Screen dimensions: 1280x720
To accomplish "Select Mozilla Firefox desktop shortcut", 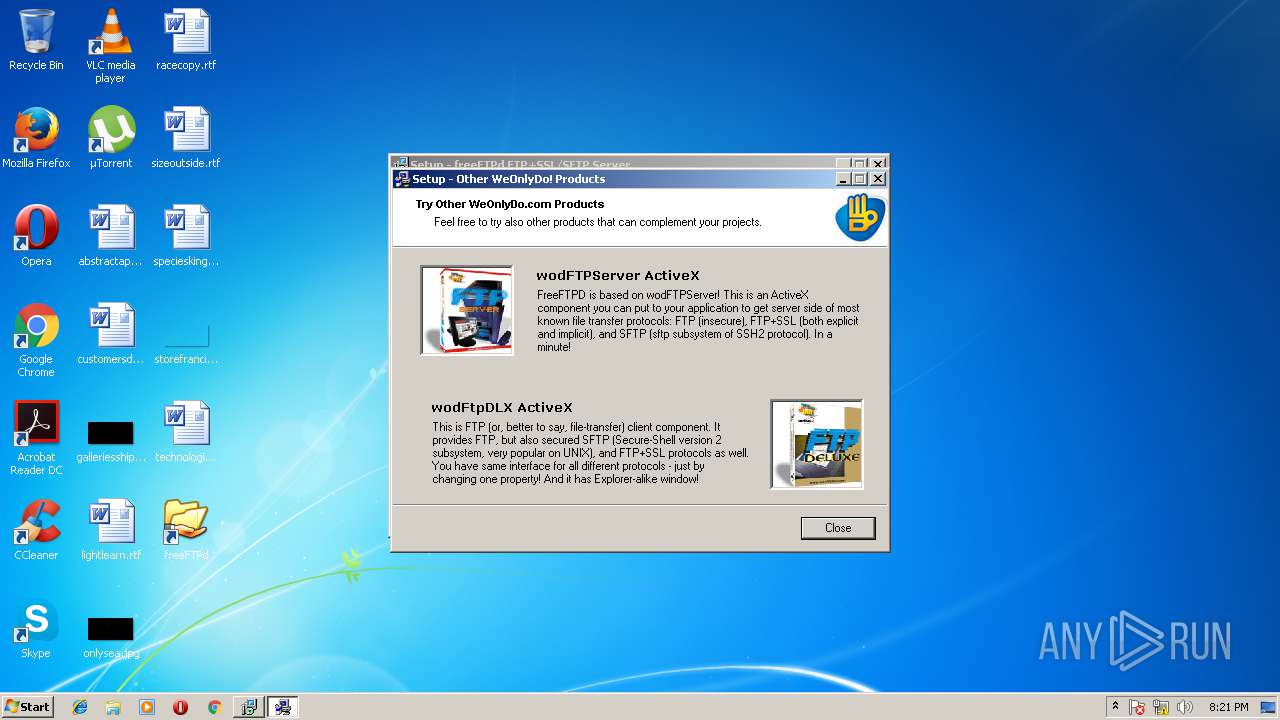I will (36, 138).
